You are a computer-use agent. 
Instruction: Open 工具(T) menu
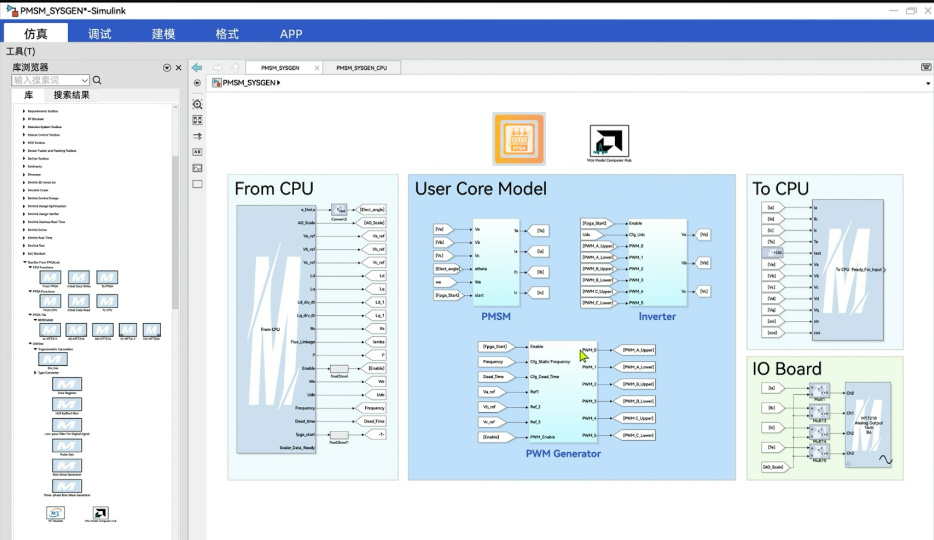pos(21,51)
